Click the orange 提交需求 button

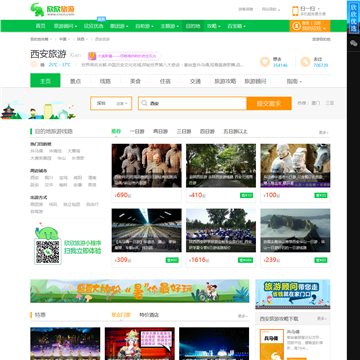[269, 103]
